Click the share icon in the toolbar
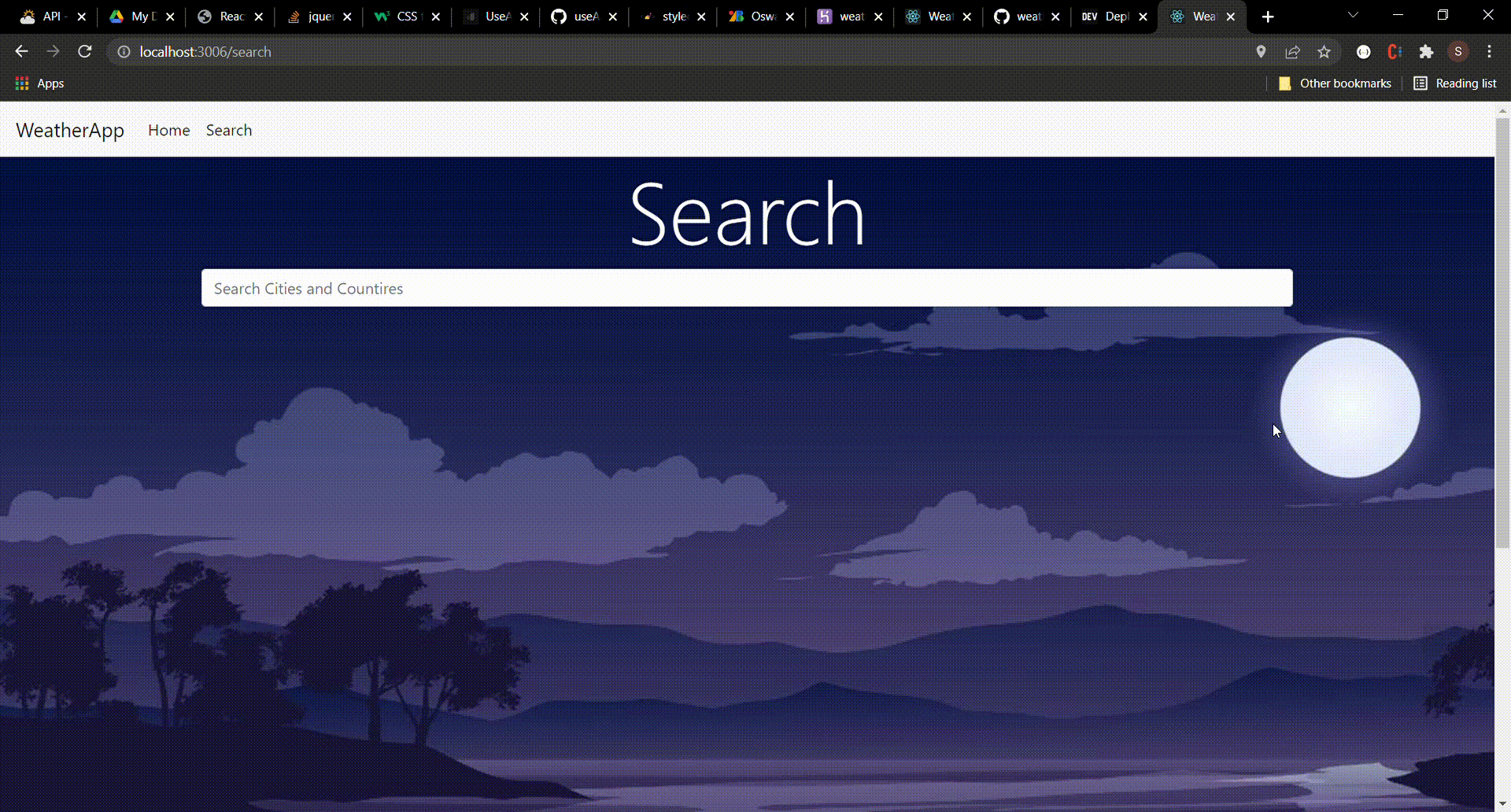The height and width of the screenshot is (812, 1511). pos(1293,51)
